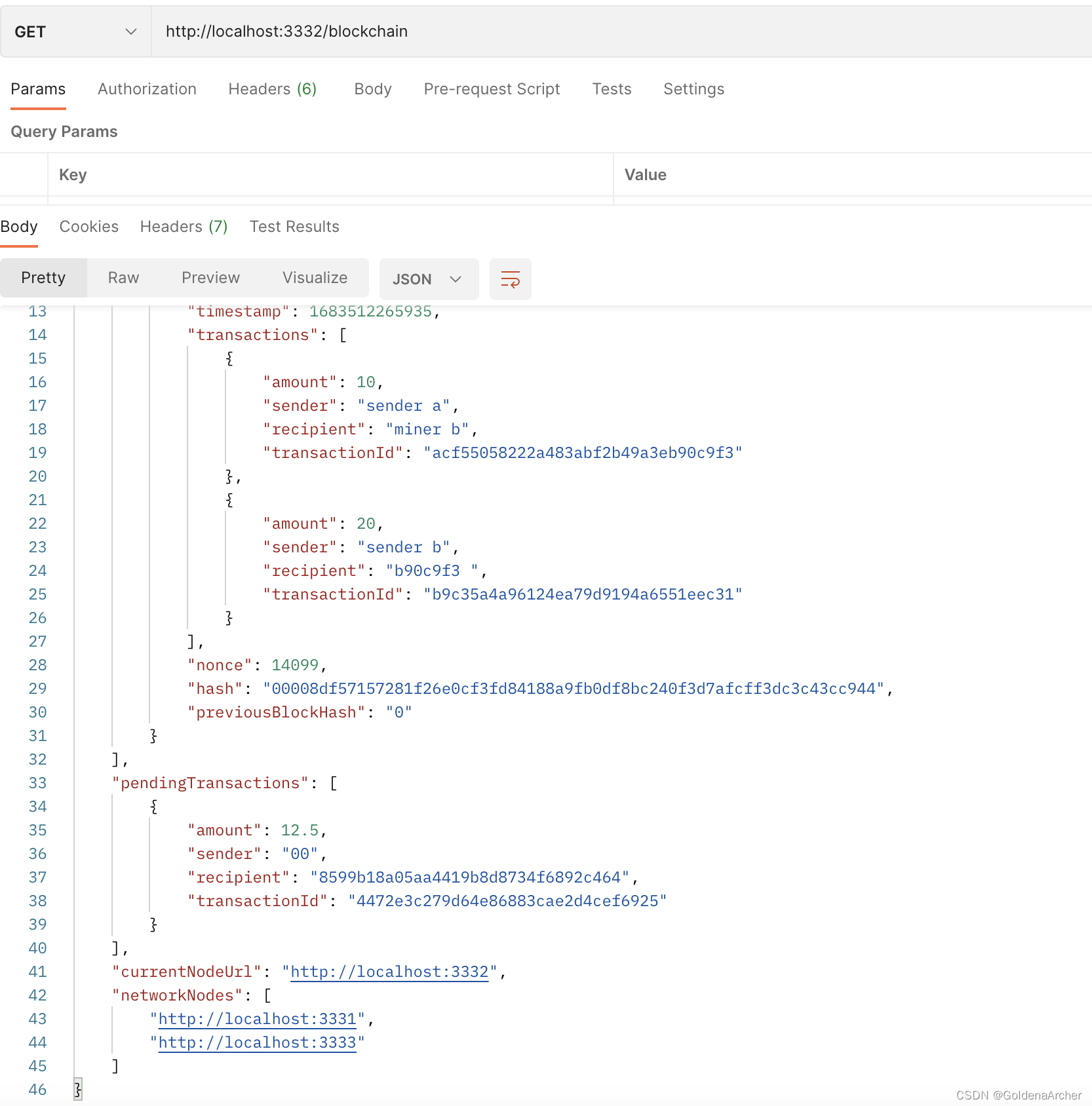This screenshot has height=1106, width=1092.
Task: Switch to the Authorization tab
Action: [147, 89]
